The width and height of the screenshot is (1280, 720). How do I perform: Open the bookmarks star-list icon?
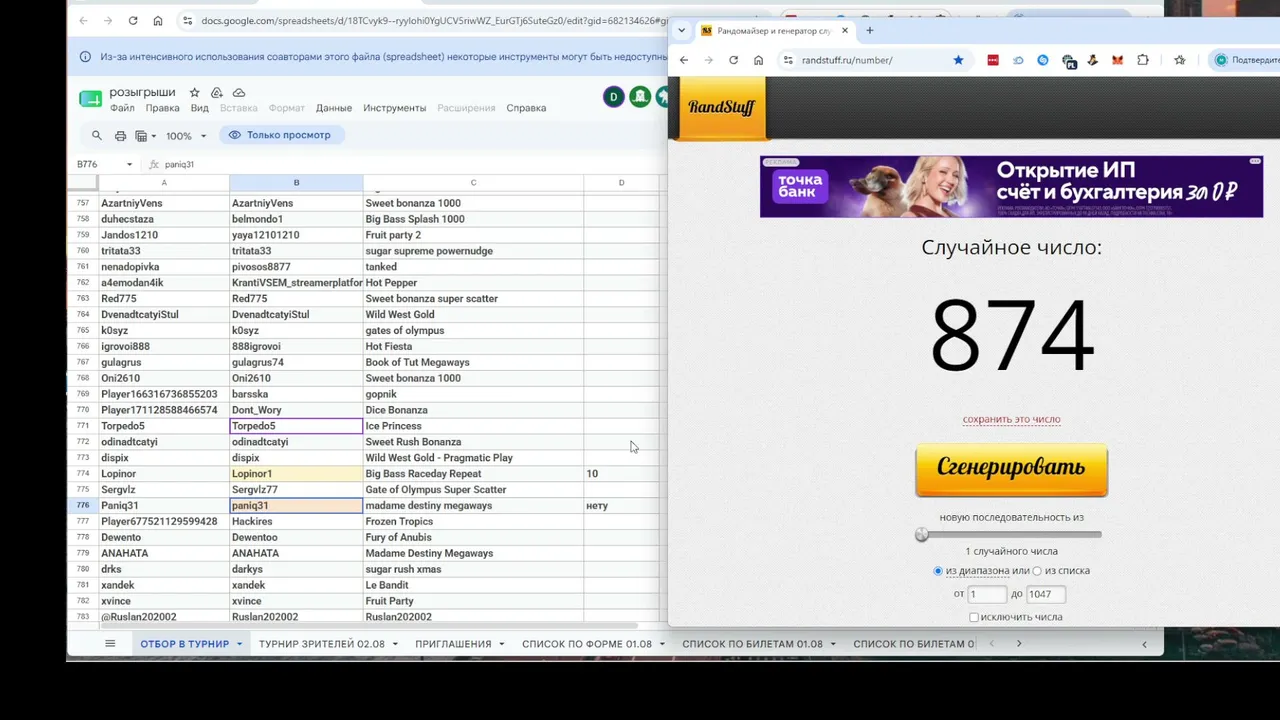tap(1180, 60)
